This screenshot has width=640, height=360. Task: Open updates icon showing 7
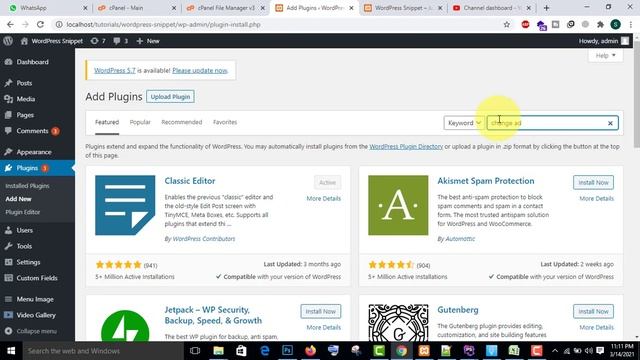[98, 41]
